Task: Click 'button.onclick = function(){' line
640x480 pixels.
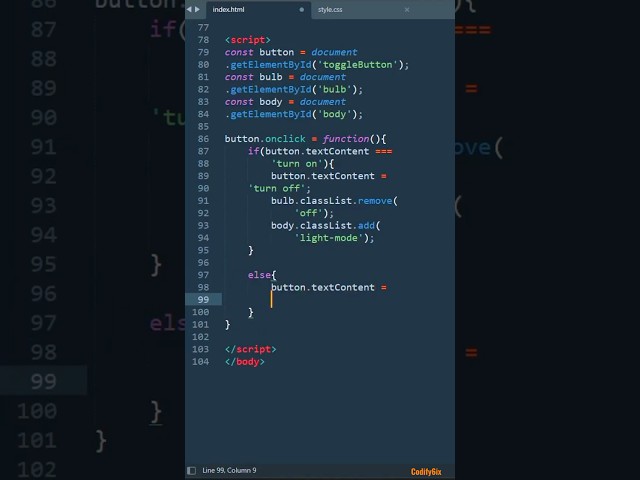Action: (x=305, y=139)
